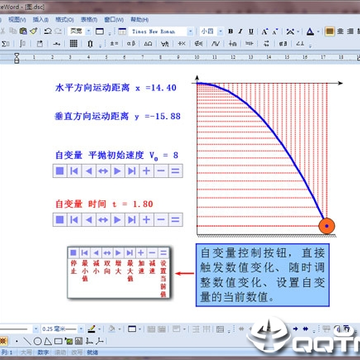Start bidirectional change for time t
Screen dimensions: 360x360
(x=103, y=220)
